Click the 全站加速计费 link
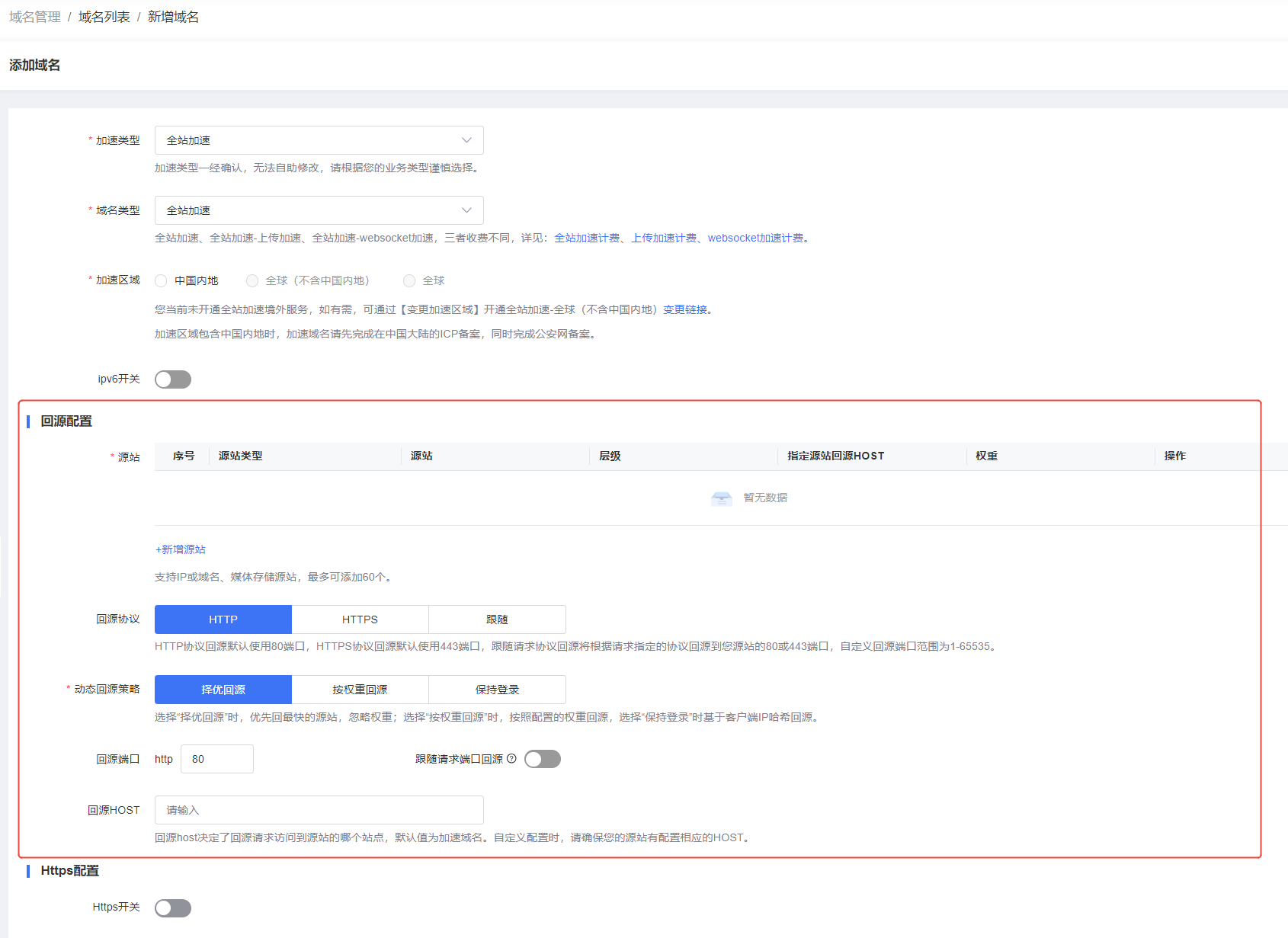 (587, 238)
